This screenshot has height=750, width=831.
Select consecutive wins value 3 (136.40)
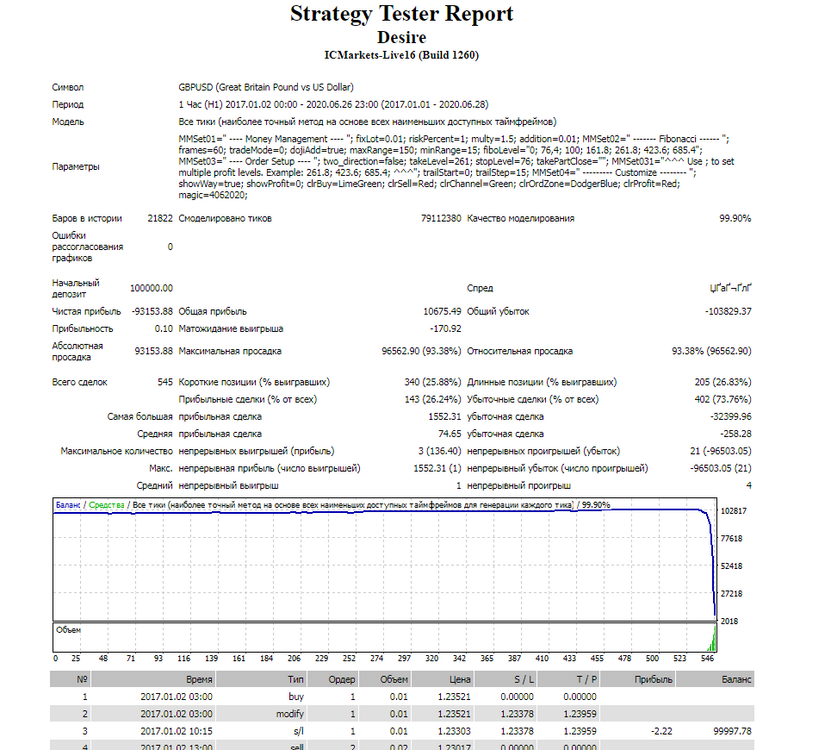pos(439,451)
